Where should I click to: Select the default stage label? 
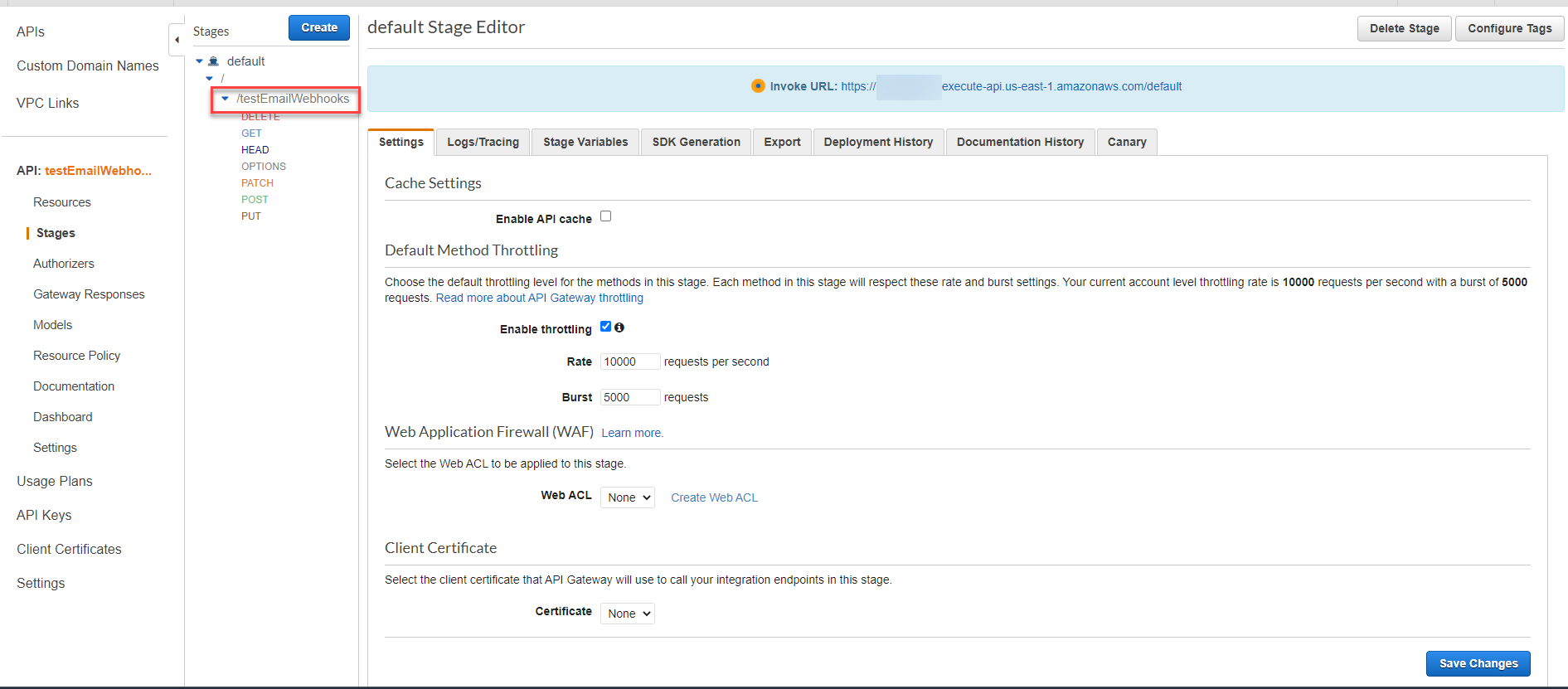pos(245,61)
